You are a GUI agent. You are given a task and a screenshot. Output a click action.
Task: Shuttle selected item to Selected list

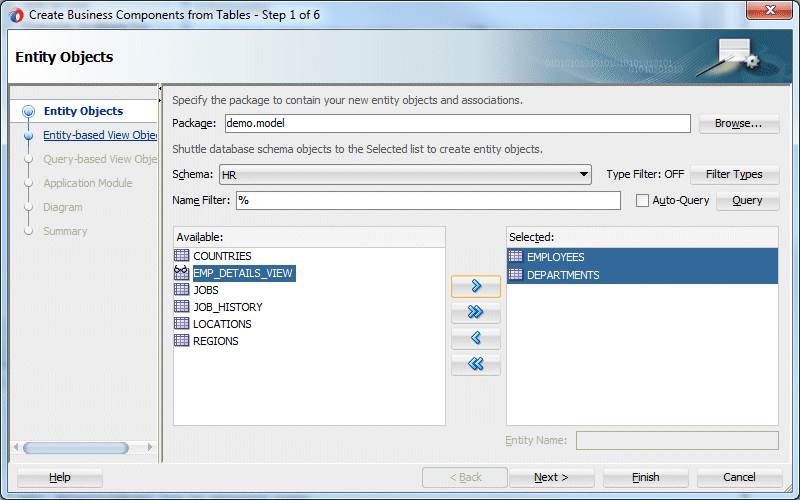point(476,286)
